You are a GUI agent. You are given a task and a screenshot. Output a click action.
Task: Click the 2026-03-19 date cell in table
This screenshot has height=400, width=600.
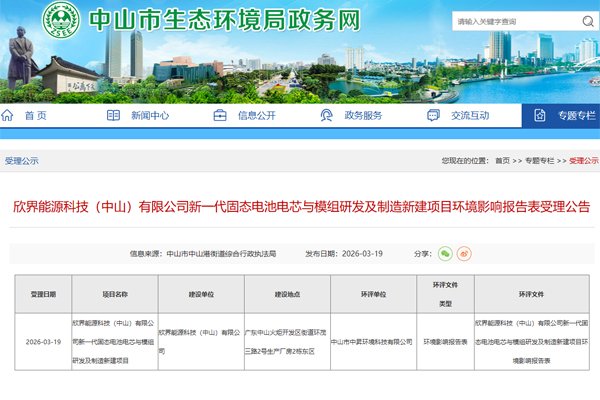pyautogui.click(x=43, y=342)
